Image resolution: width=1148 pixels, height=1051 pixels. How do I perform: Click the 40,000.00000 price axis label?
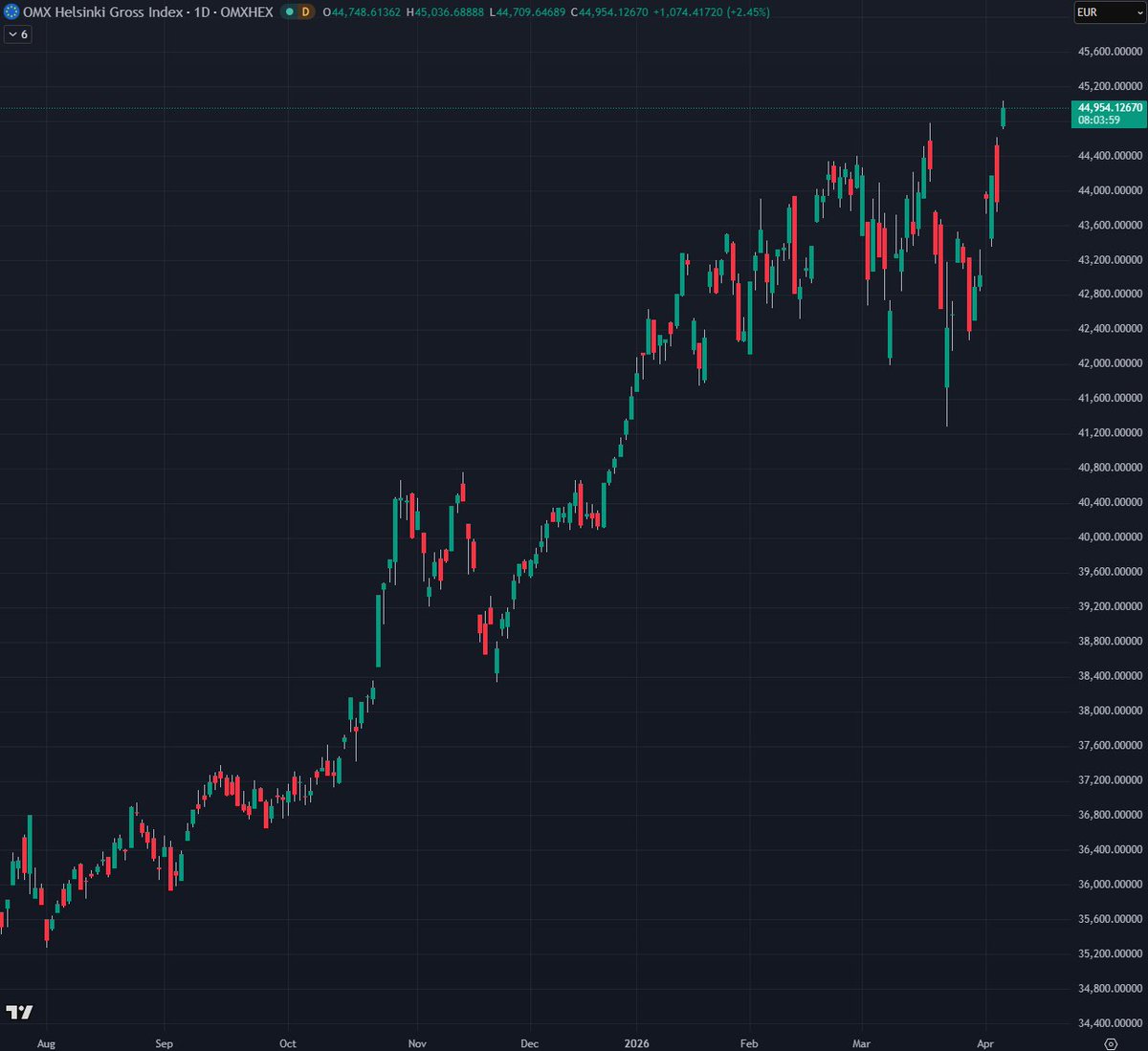pos(1110,537)
